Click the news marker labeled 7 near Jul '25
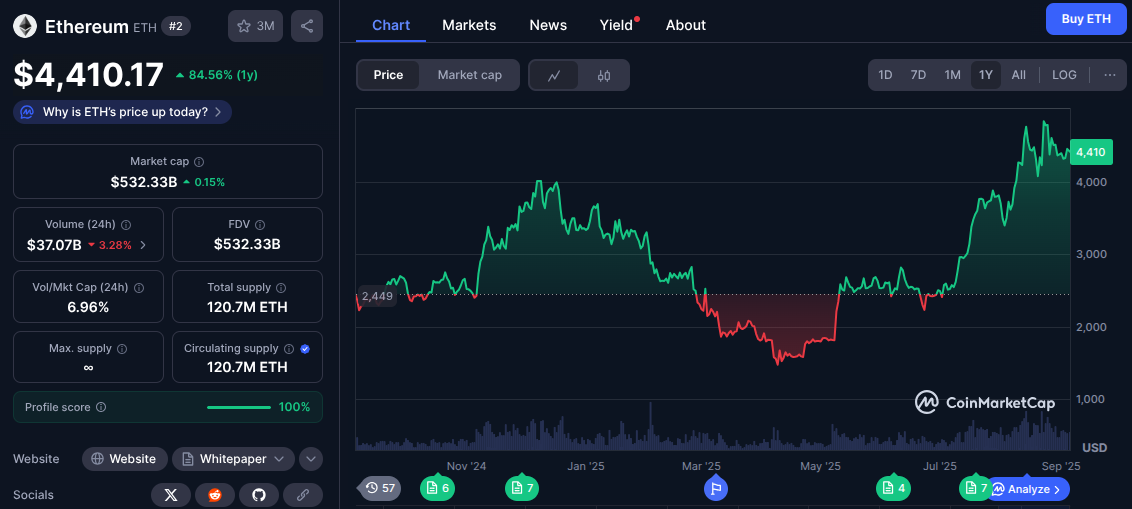Screen dimensions: 1132x509 coord(975,488)
